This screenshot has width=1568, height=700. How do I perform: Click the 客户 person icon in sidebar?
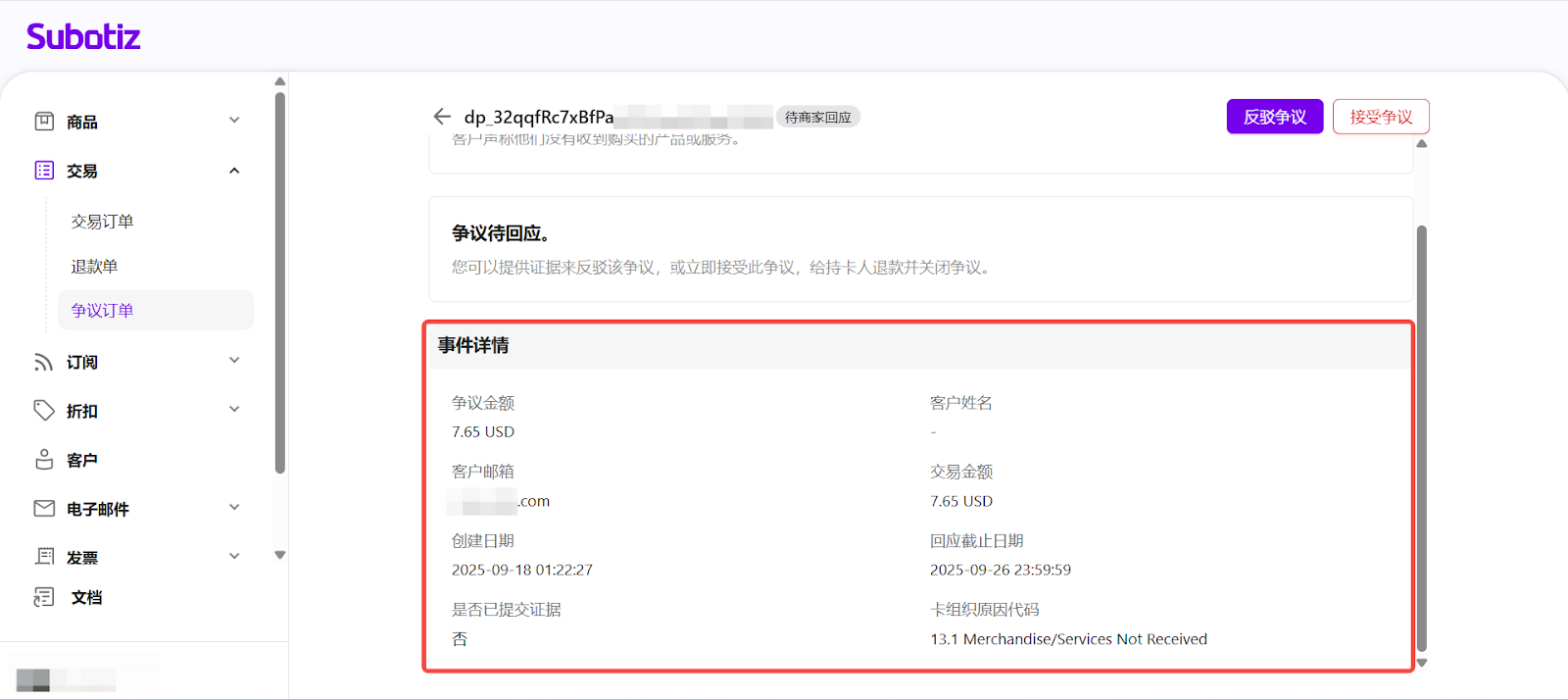coord(44,460)
